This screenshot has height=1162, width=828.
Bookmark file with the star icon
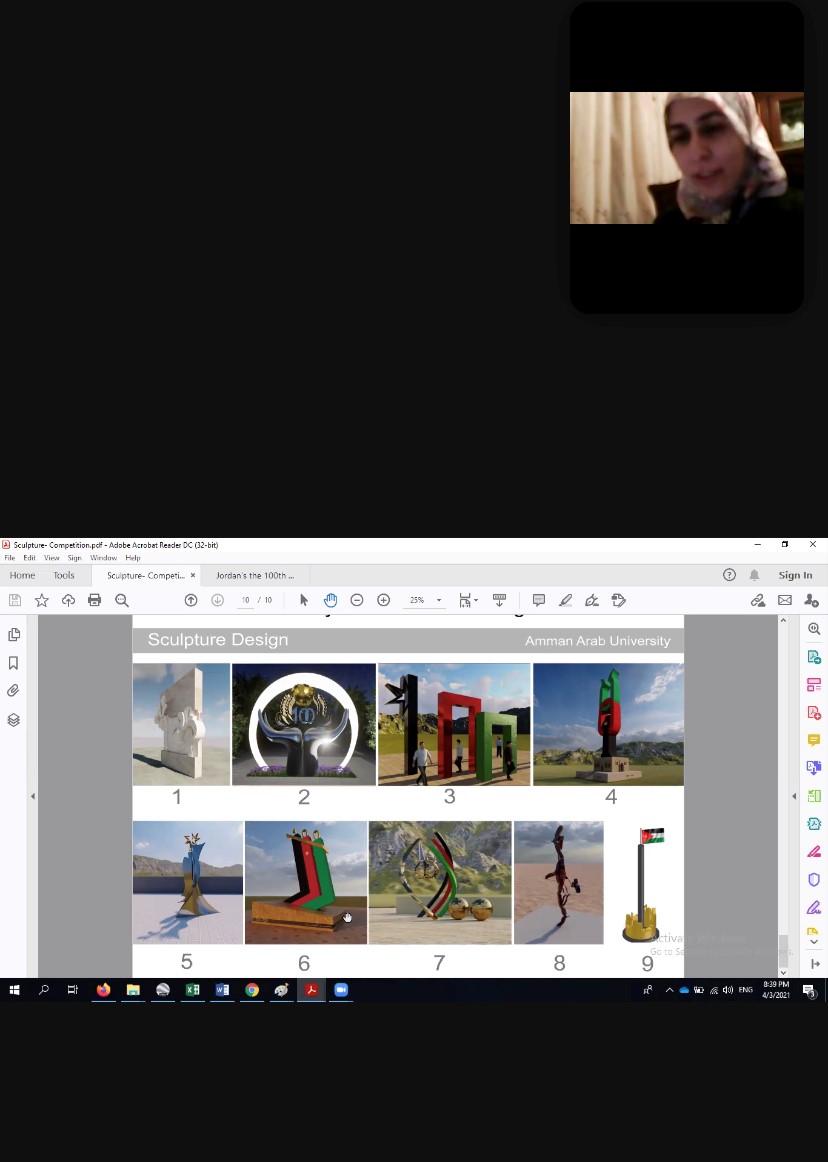[42, 600]
